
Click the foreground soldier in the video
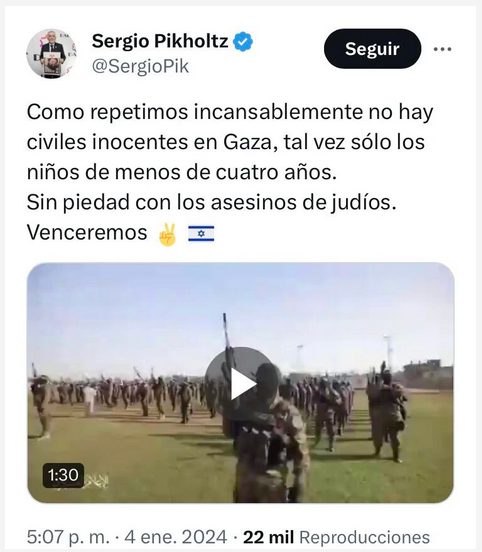271,433
